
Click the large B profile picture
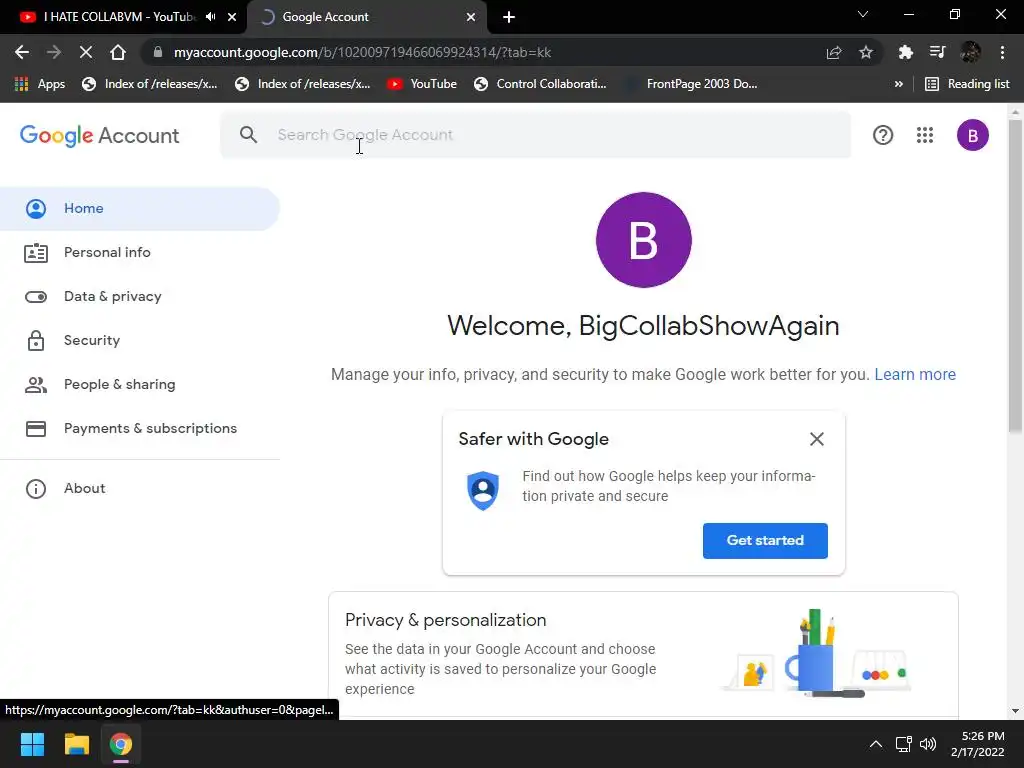pos(643,240)
